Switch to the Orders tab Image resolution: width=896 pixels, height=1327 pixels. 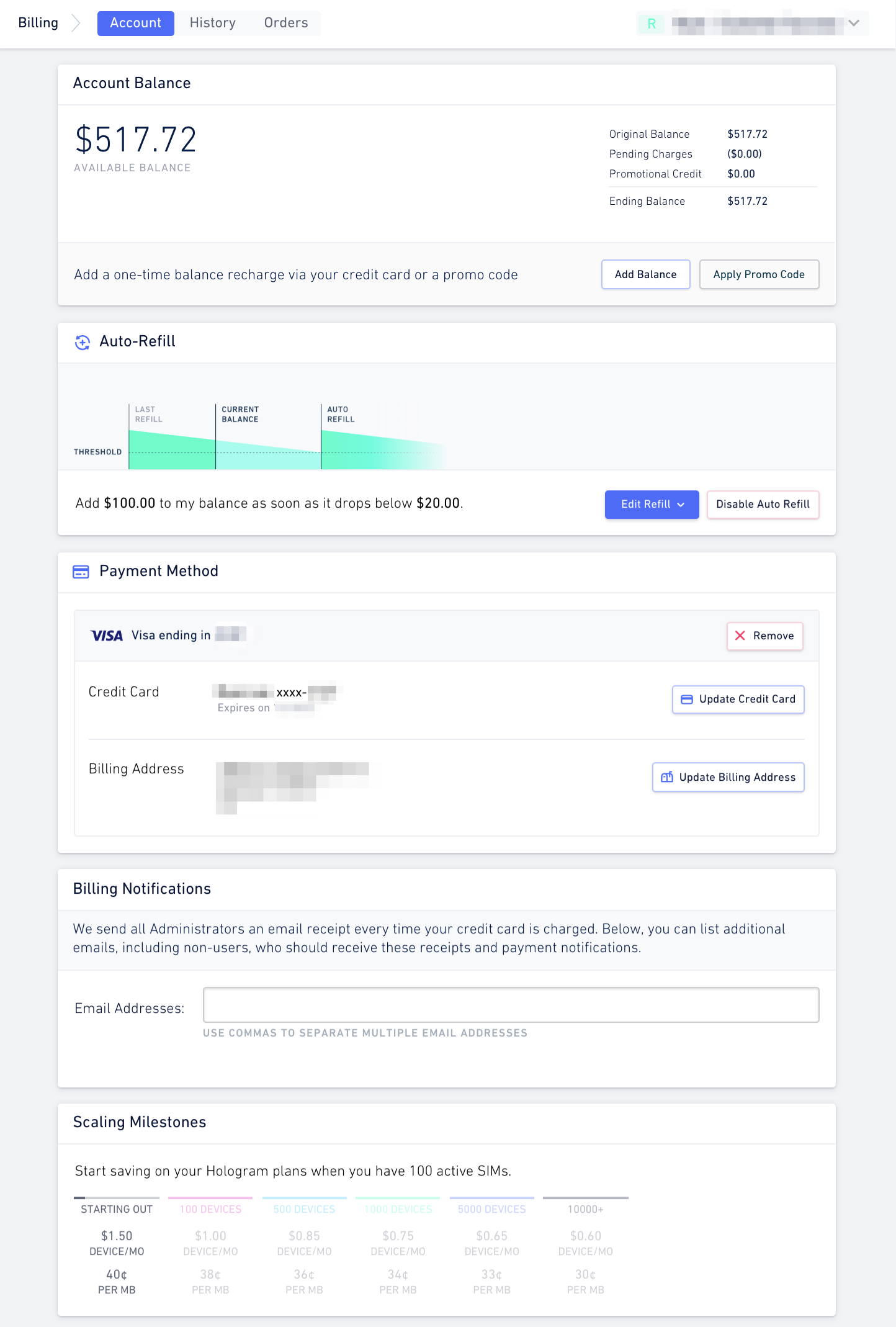[x=286, y=23]
